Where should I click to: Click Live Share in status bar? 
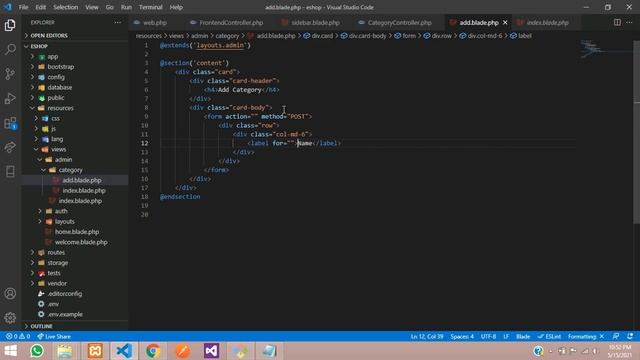pyautogui.click(x=54, y=336)
